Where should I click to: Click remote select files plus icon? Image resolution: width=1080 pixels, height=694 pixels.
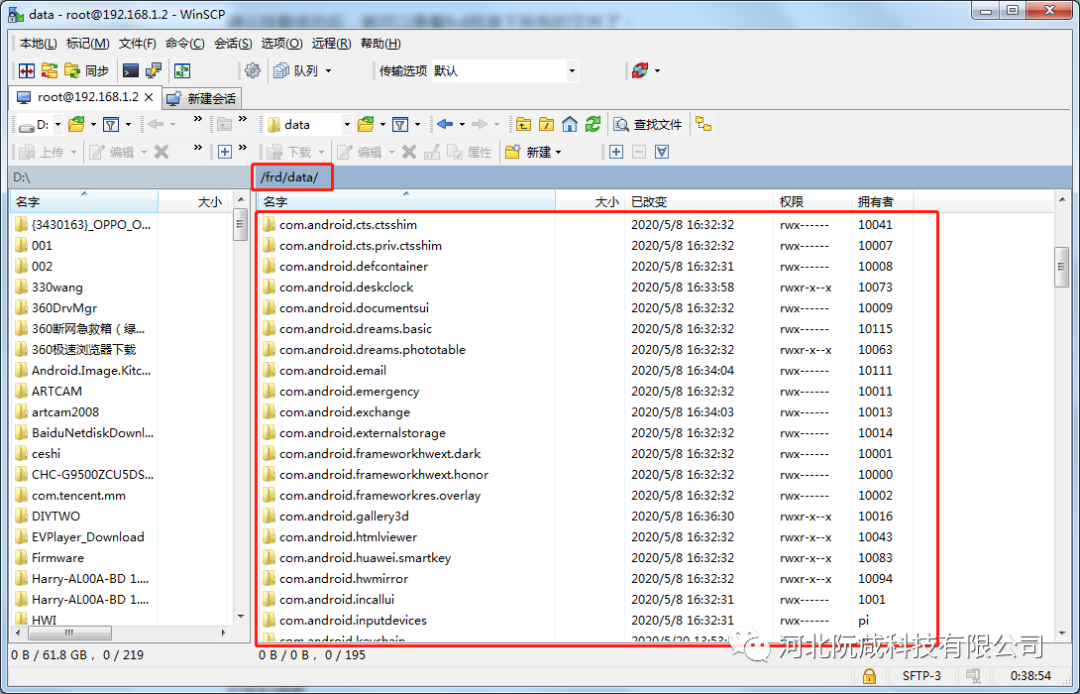pyautogui.click(x=616, y=151)
